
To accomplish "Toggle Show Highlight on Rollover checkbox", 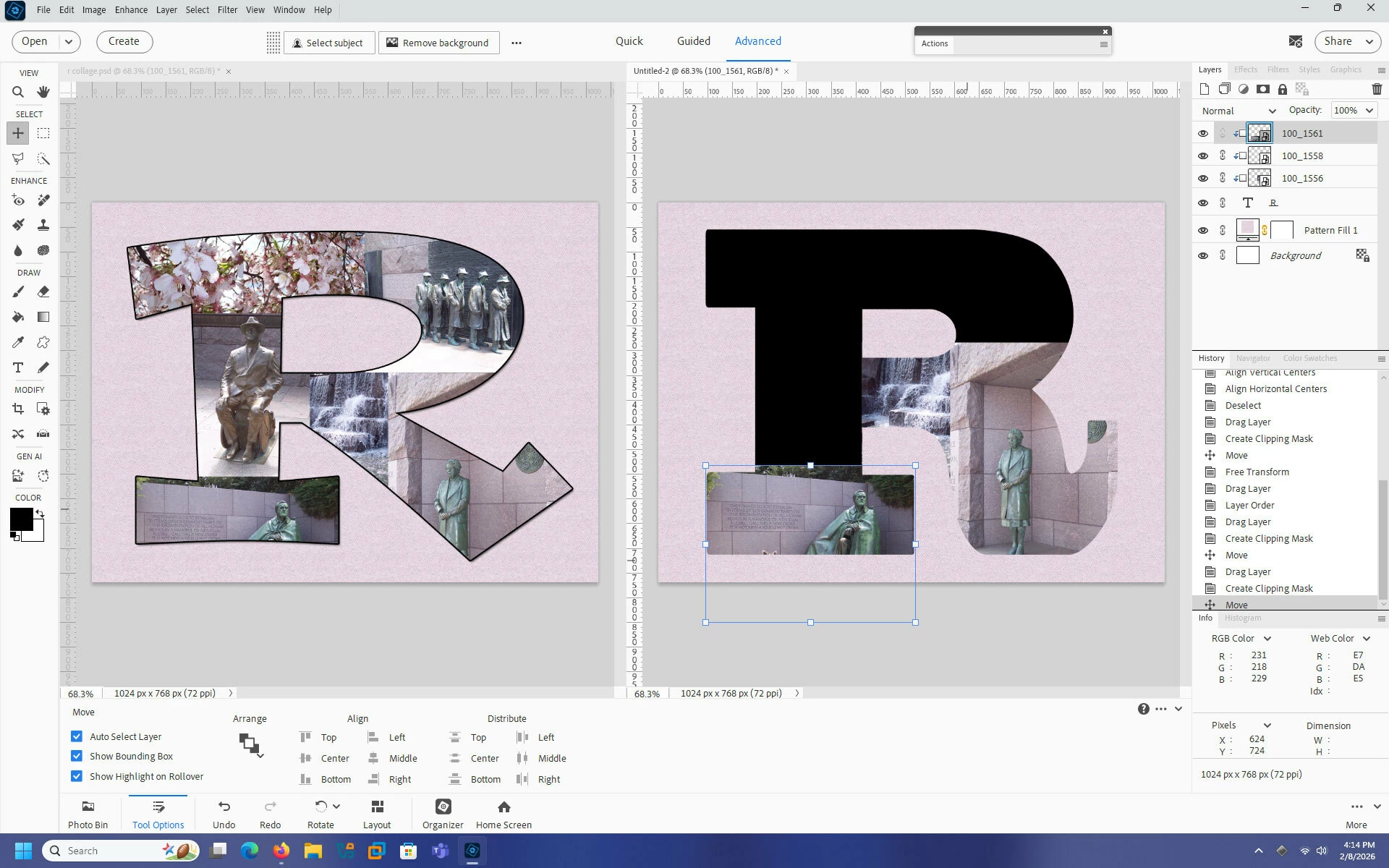I will click(x=77, y=776).
